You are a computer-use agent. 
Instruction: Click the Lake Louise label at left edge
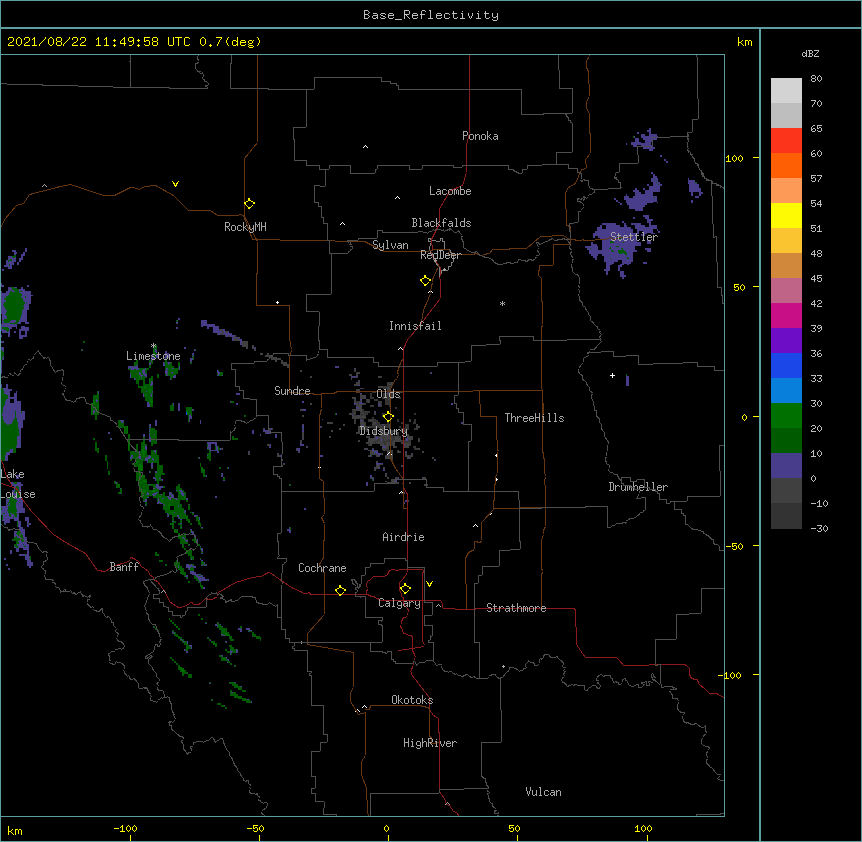(18, 484)
